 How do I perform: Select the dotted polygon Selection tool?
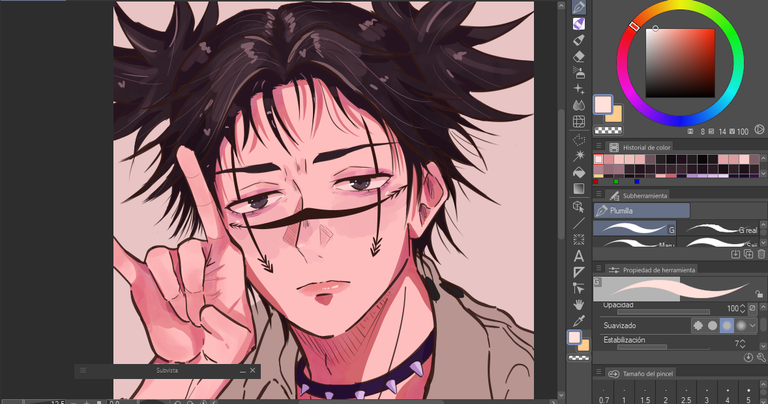coord(578,140)
